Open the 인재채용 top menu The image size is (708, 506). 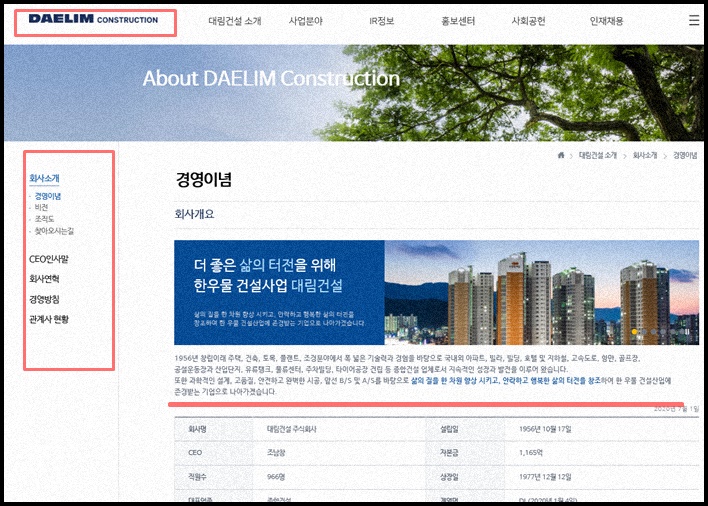606,21
